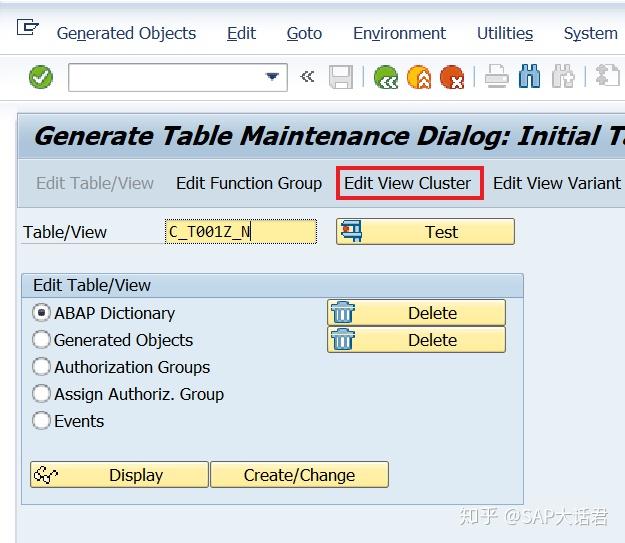
Task: Click the Table/View input field
Action: tap(240, 232)
